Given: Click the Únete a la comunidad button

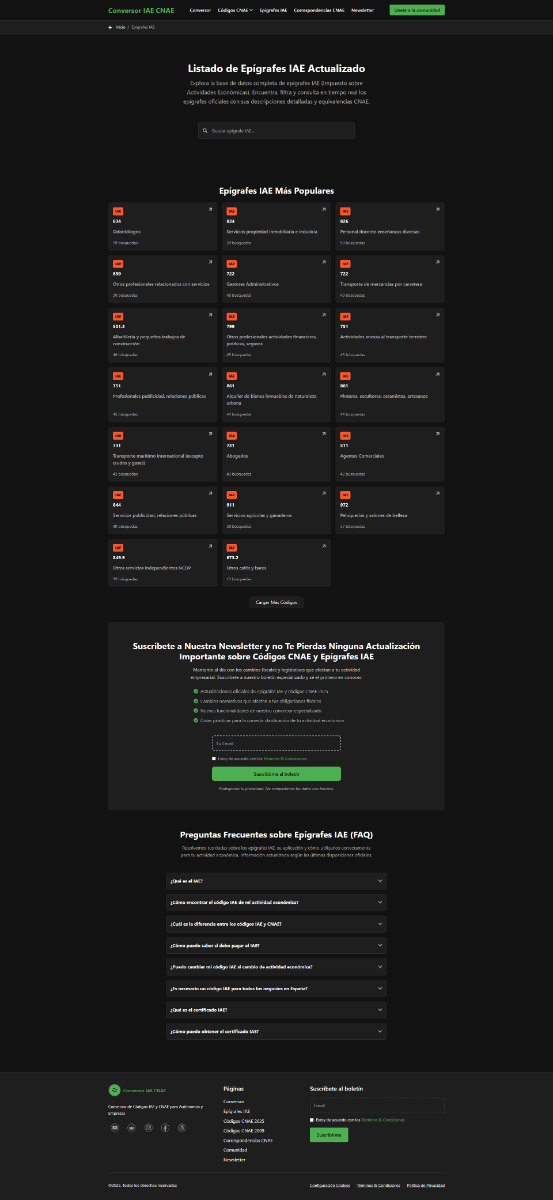Looking at the screenshot, I should tap(417, 9).
